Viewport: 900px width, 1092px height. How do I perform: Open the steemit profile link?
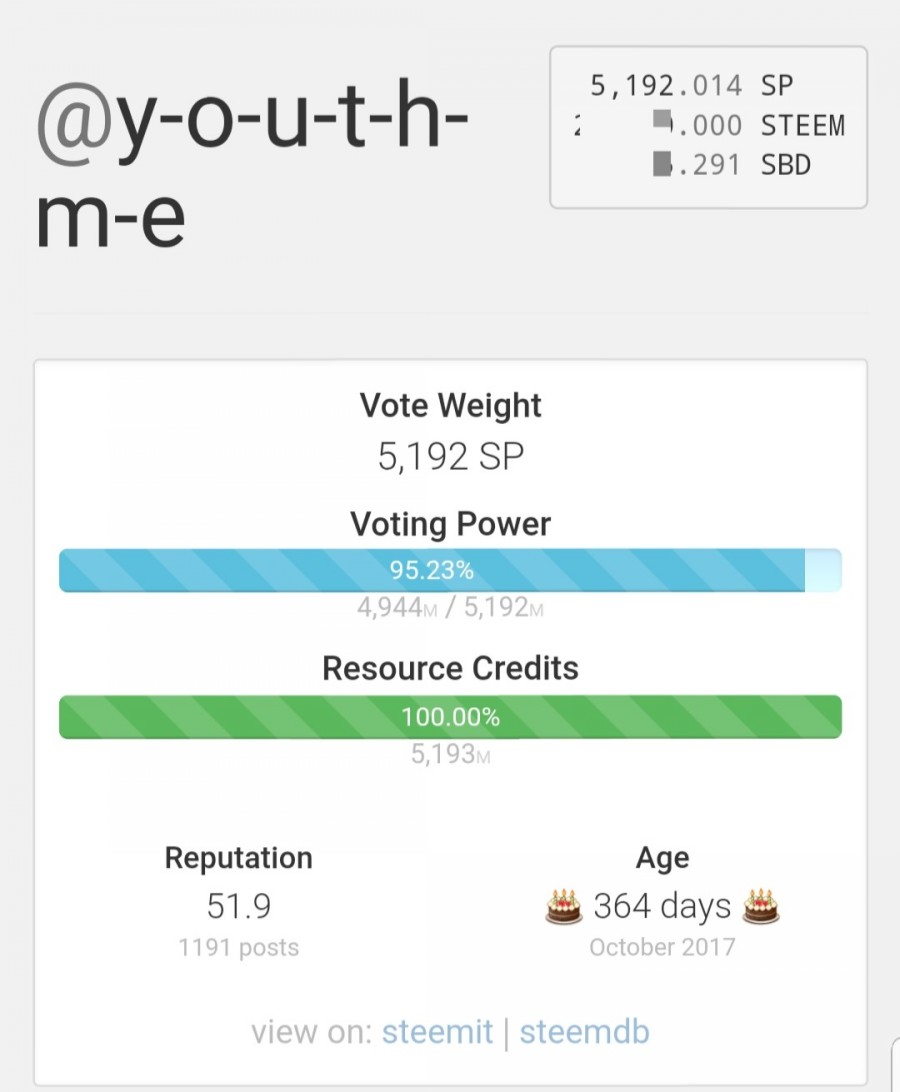(437, 1031)
